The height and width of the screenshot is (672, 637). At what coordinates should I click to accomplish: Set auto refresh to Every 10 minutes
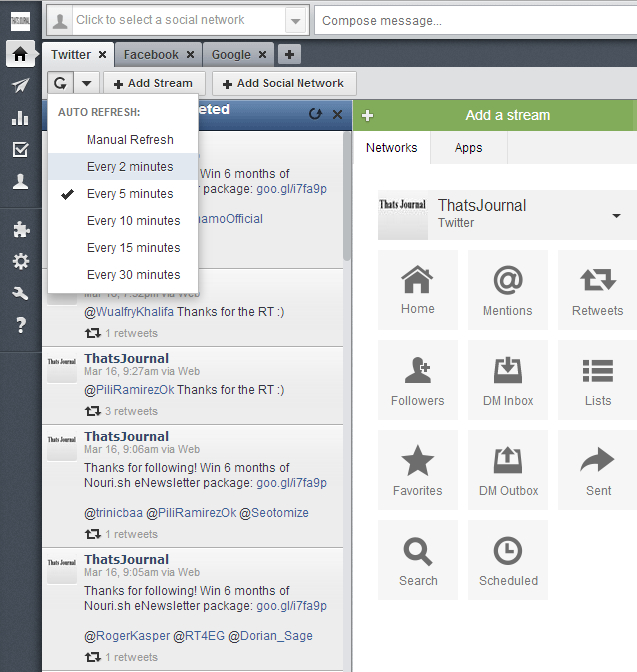(123, 221)
